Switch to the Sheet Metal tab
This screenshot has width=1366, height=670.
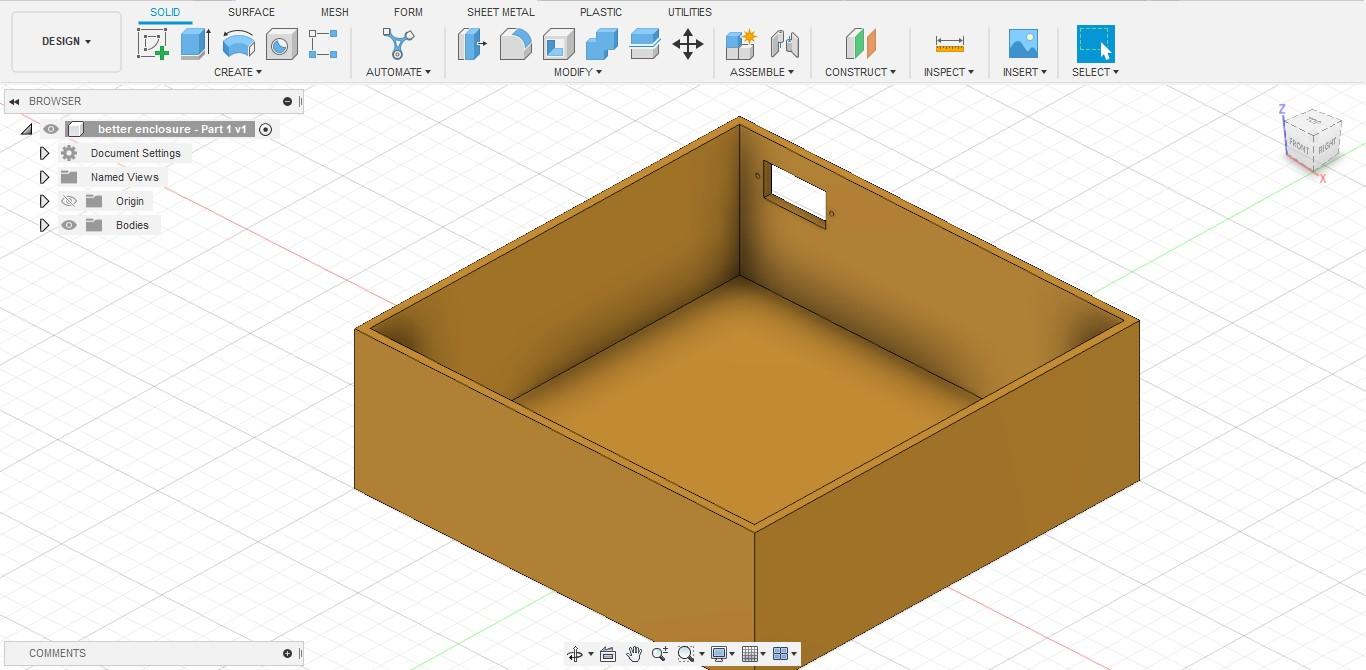pos(500,12)
